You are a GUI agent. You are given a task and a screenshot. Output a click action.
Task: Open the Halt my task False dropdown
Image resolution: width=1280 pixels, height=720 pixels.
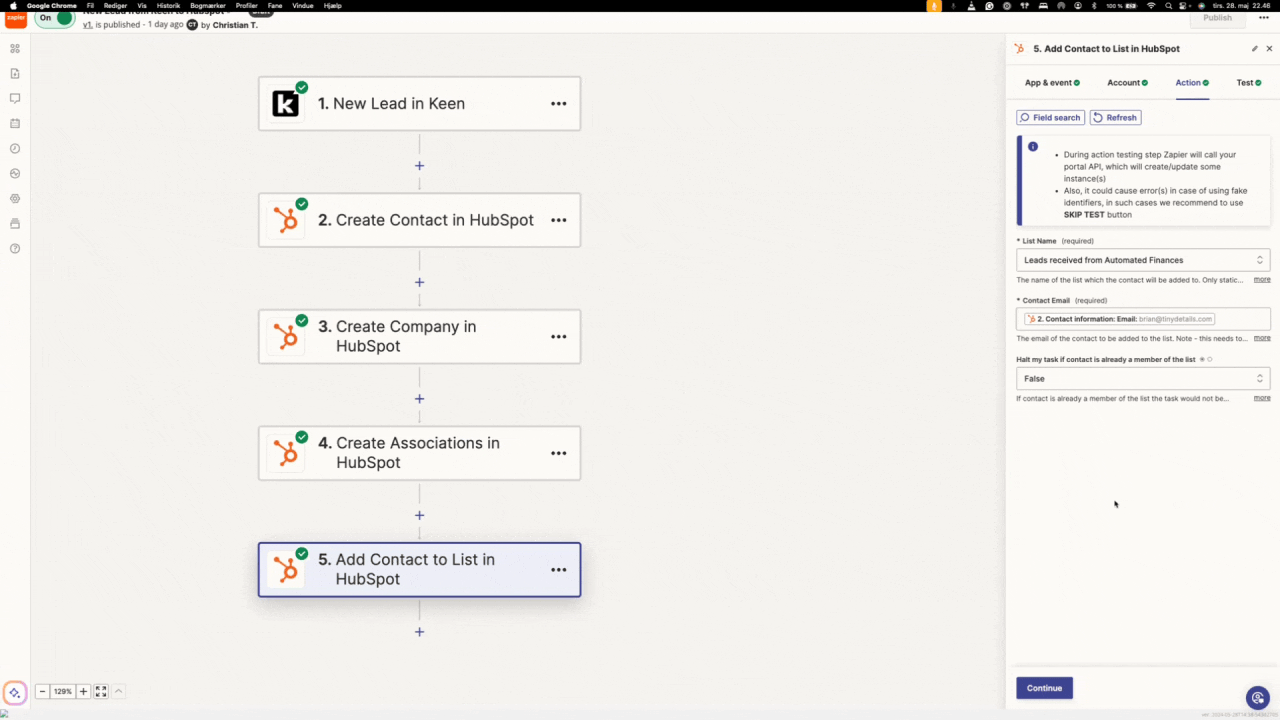(x=1143, y=379)
